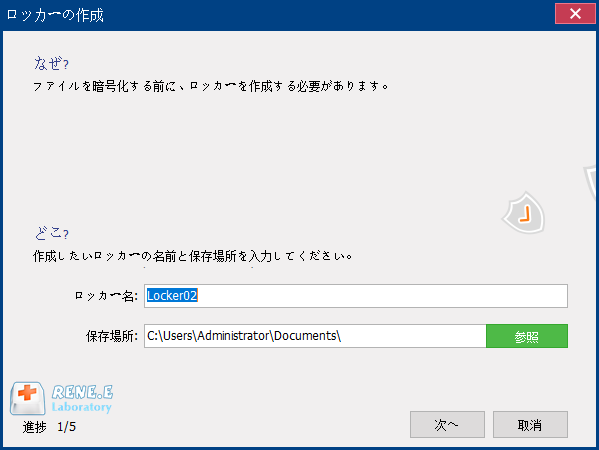Screen dimensions: 599x450
Task: Click inside the ロッカー名 input field
Action: [356, 296]
